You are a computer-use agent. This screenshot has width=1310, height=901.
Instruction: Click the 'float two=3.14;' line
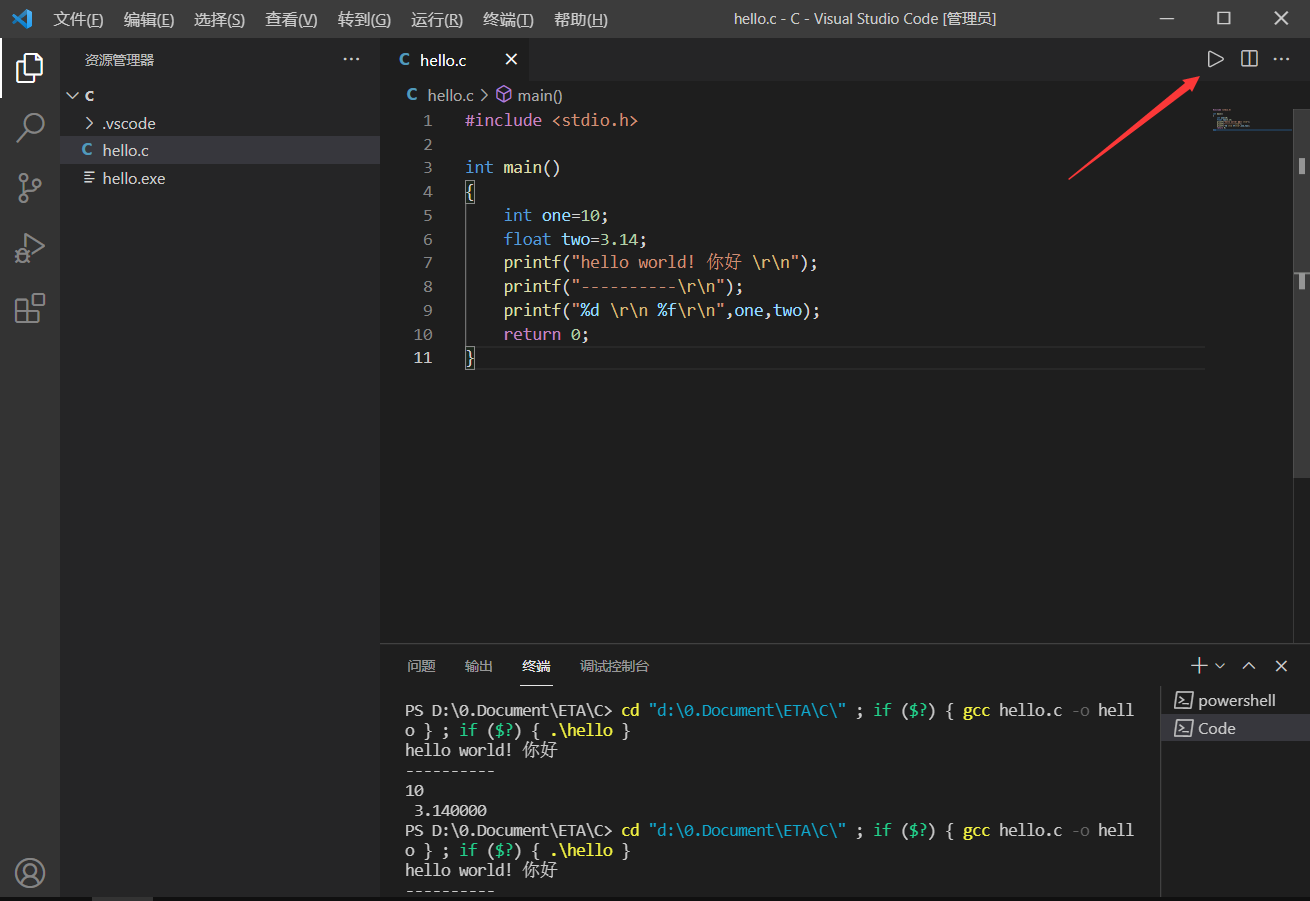575,239
